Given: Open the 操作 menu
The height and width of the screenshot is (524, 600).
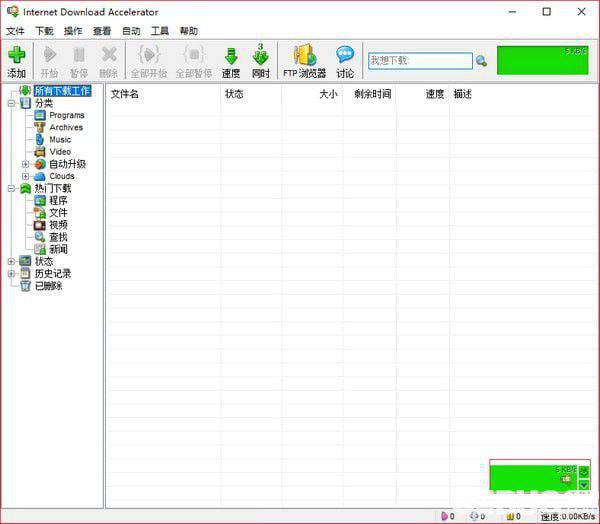Looking at the screenshot, I should [x=73, y=31].
